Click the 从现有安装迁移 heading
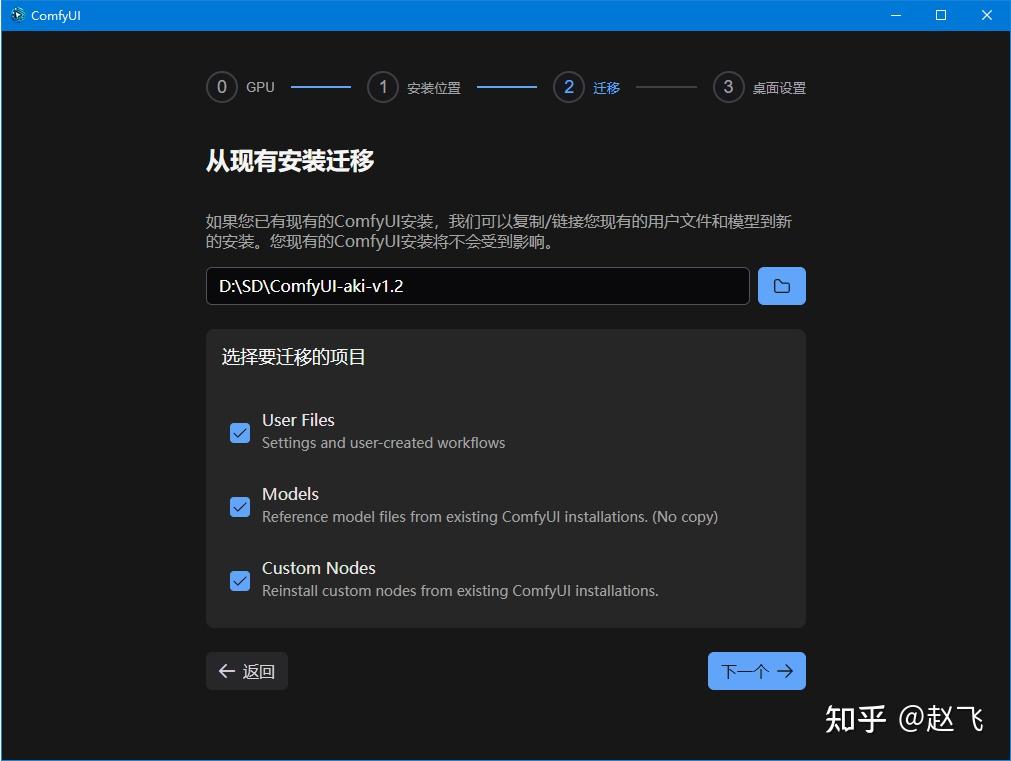The height and width of the screenshot is (761, 1011). [290, 161]
